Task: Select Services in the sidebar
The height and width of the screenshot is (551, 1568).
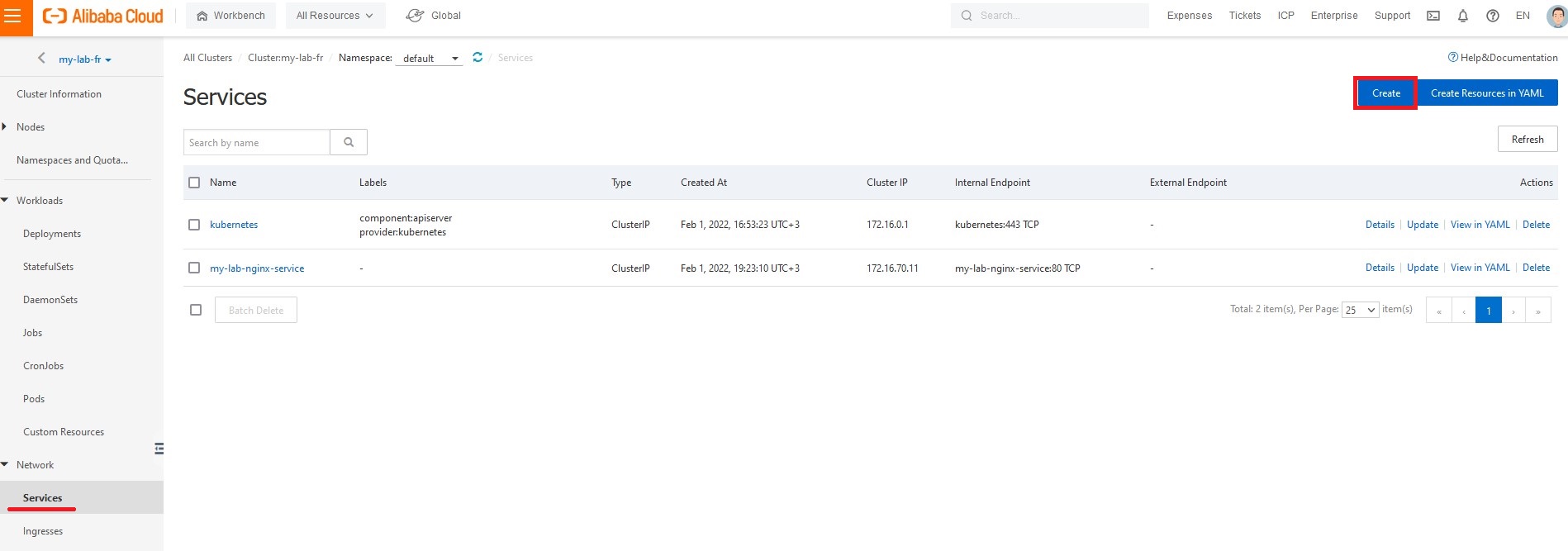Action: pos(43,498)
